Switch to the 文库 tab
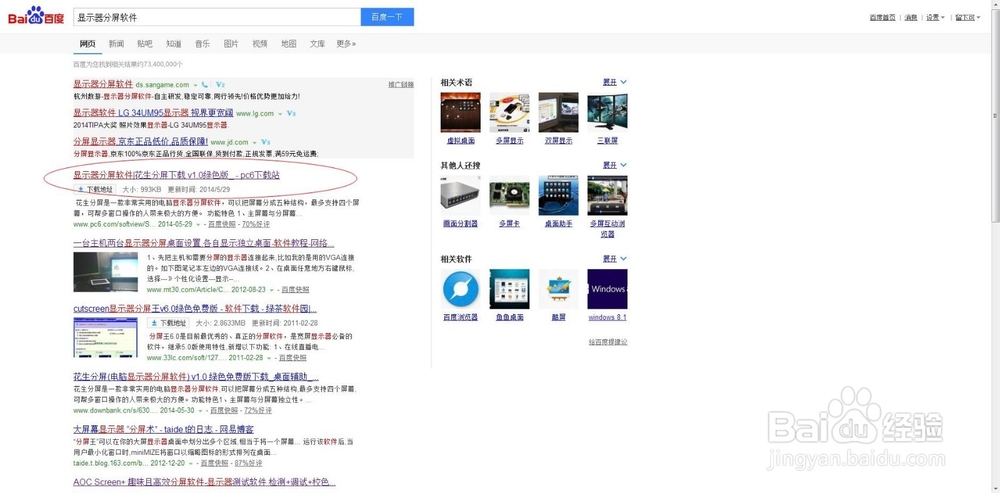 318,44
